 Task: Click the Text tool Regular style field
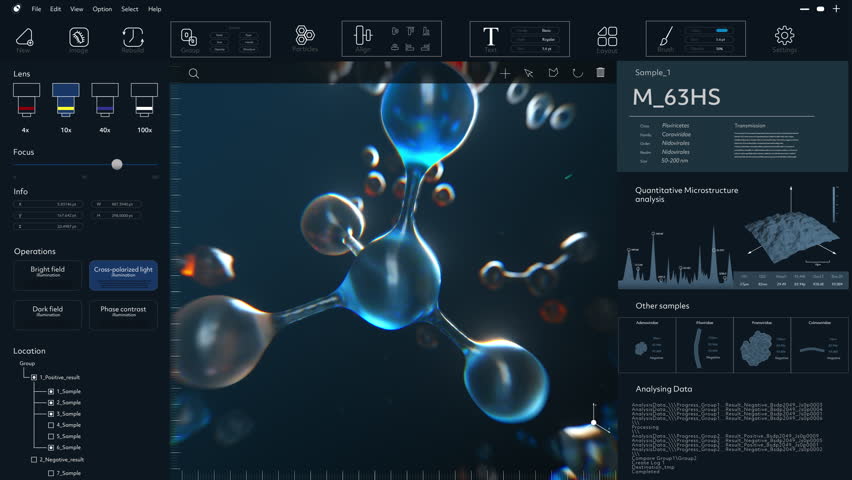point(535,40)
